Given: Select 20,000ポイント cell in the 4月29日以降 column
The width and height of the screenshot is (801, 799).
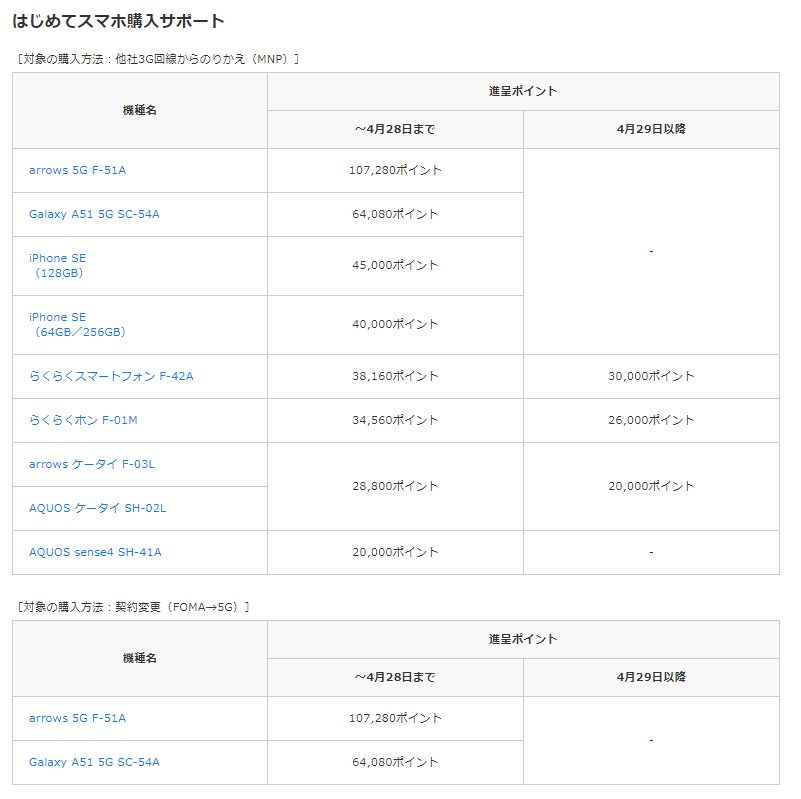Looking at the screenshot, I should coord(651,486).
